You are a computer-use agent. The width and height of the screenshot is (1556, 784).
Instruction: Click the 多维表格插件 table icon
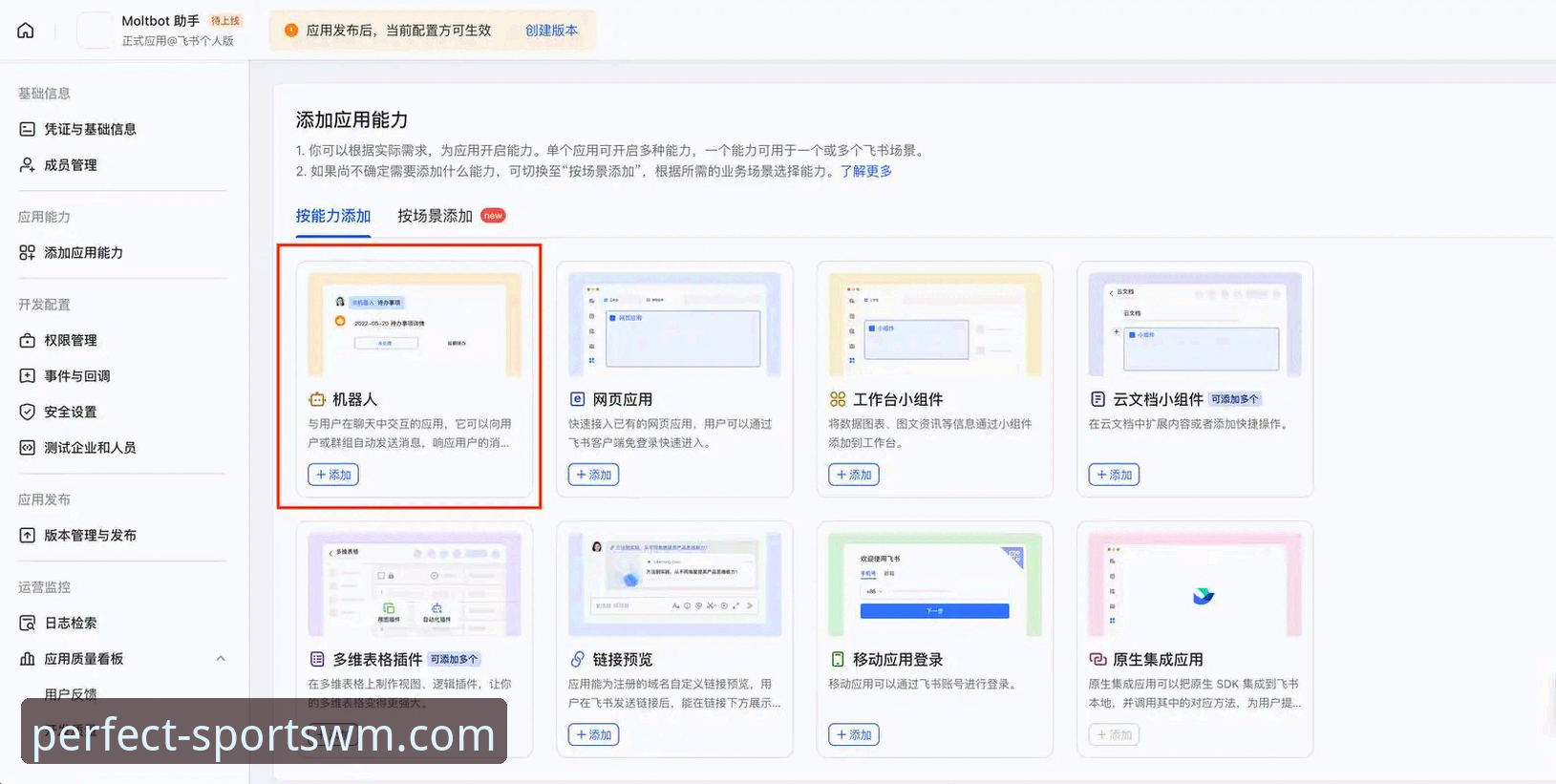click(317, 659)
